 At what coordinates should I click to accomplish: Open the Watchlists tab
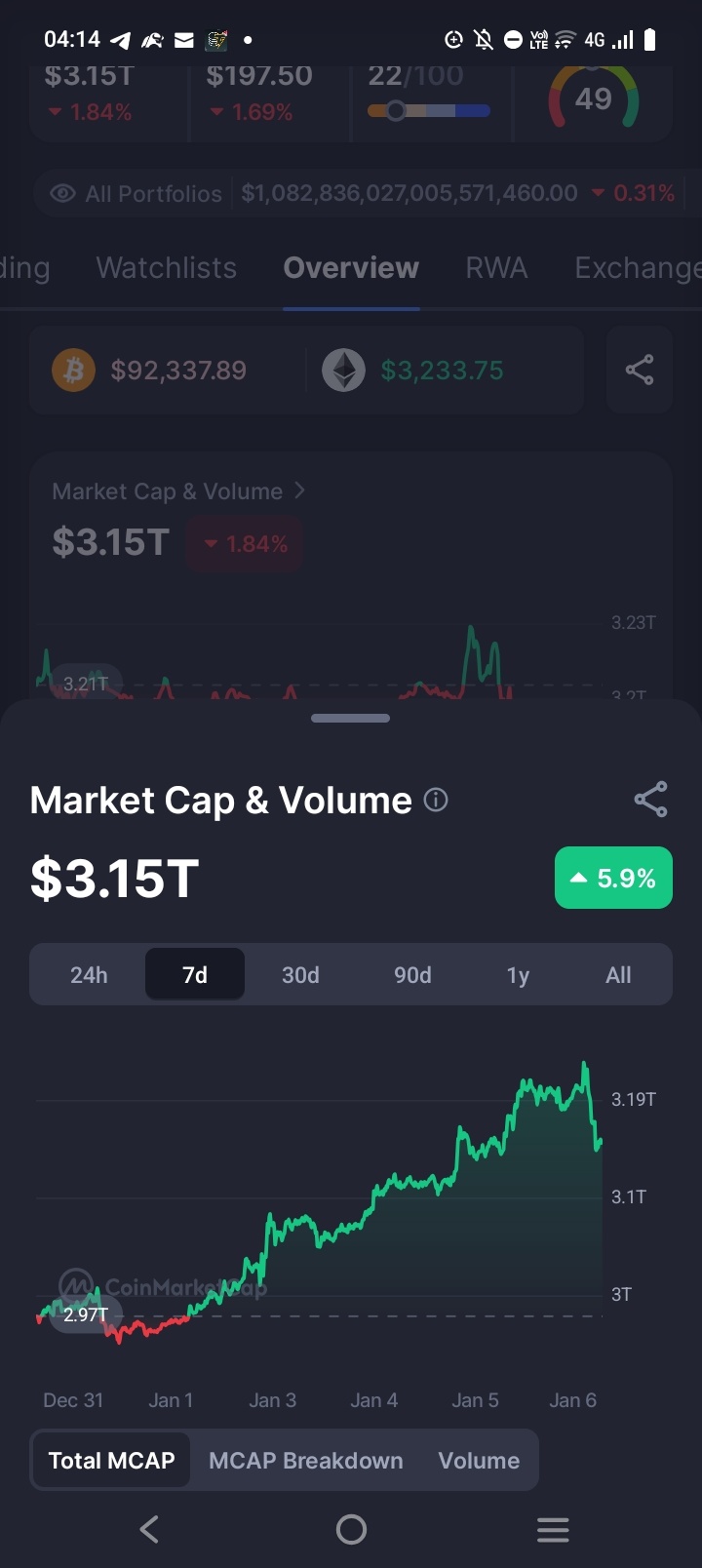(x=167, y=268)
